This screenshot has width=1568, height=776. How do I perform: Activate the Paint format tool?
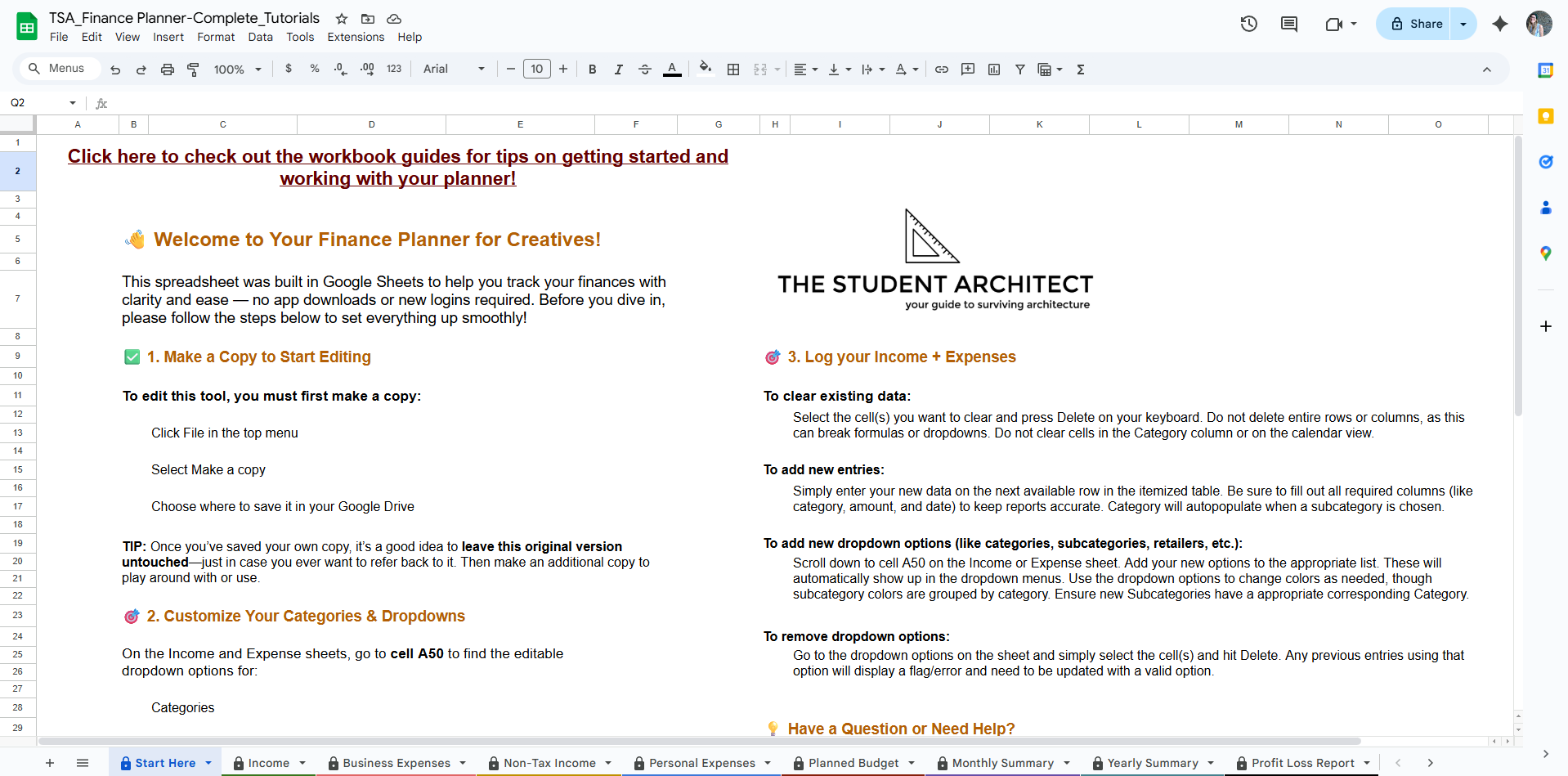[x=194, y=70]
